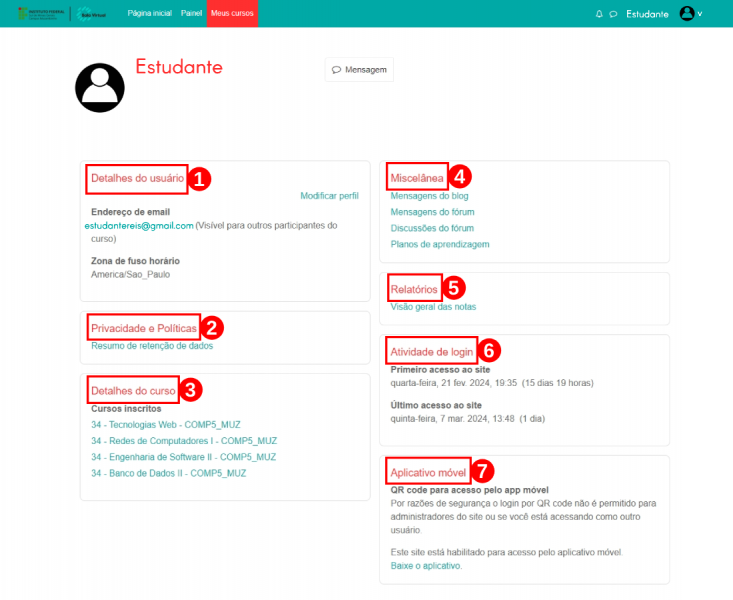Click the user avatar icon in top bar

pos(687,14)
